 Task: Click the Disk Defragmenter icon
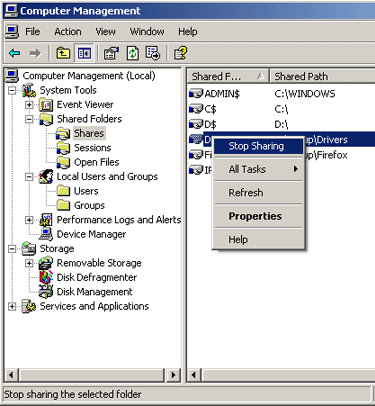click(x=46, y=277)
